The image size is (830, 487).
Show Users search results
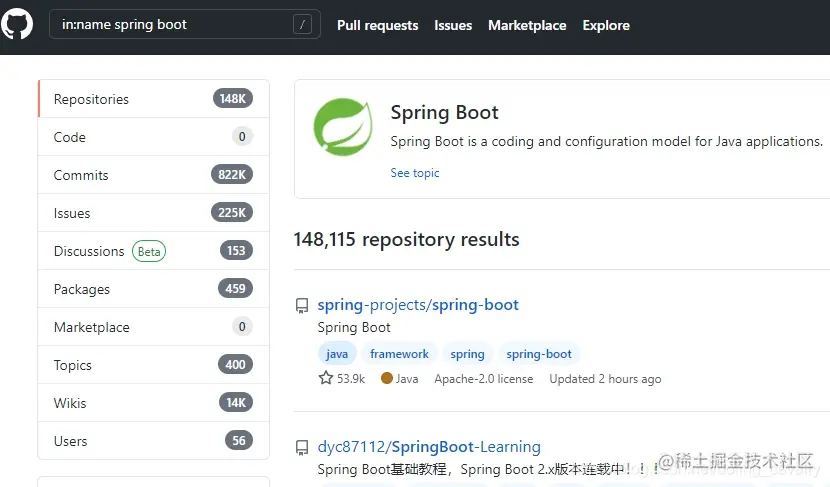(x=154, y=441)
